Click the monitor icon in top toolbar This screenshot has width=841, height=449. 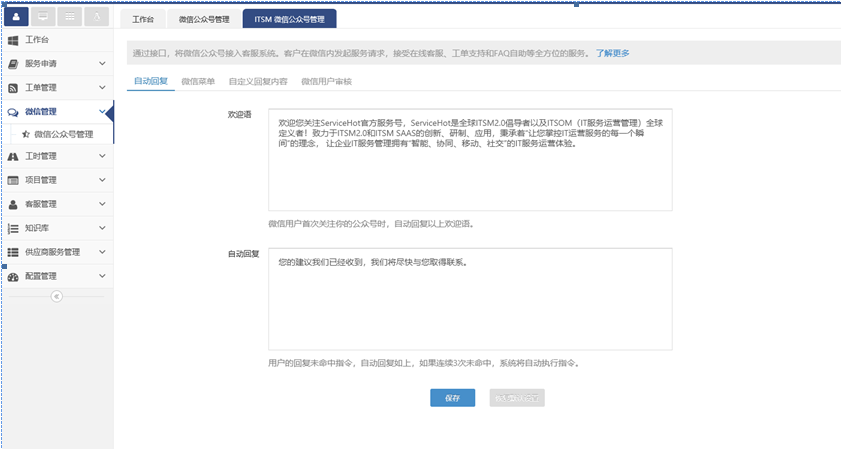click(x=43, y=17)
